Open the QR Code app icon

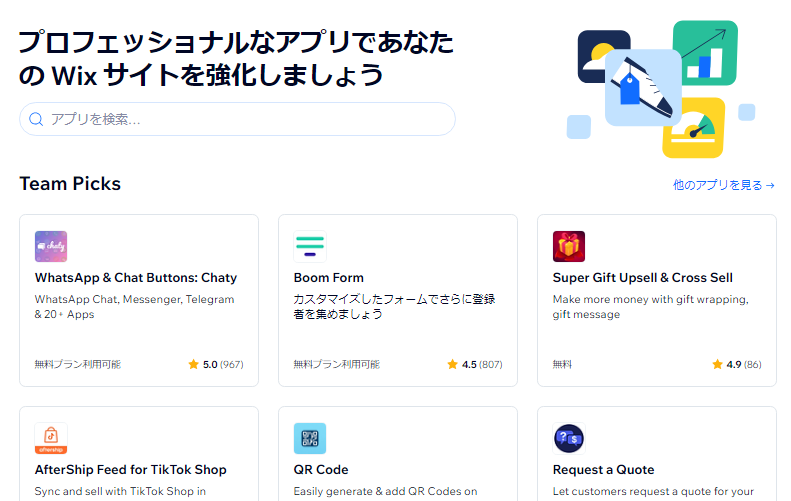click(x=310, y=438)
